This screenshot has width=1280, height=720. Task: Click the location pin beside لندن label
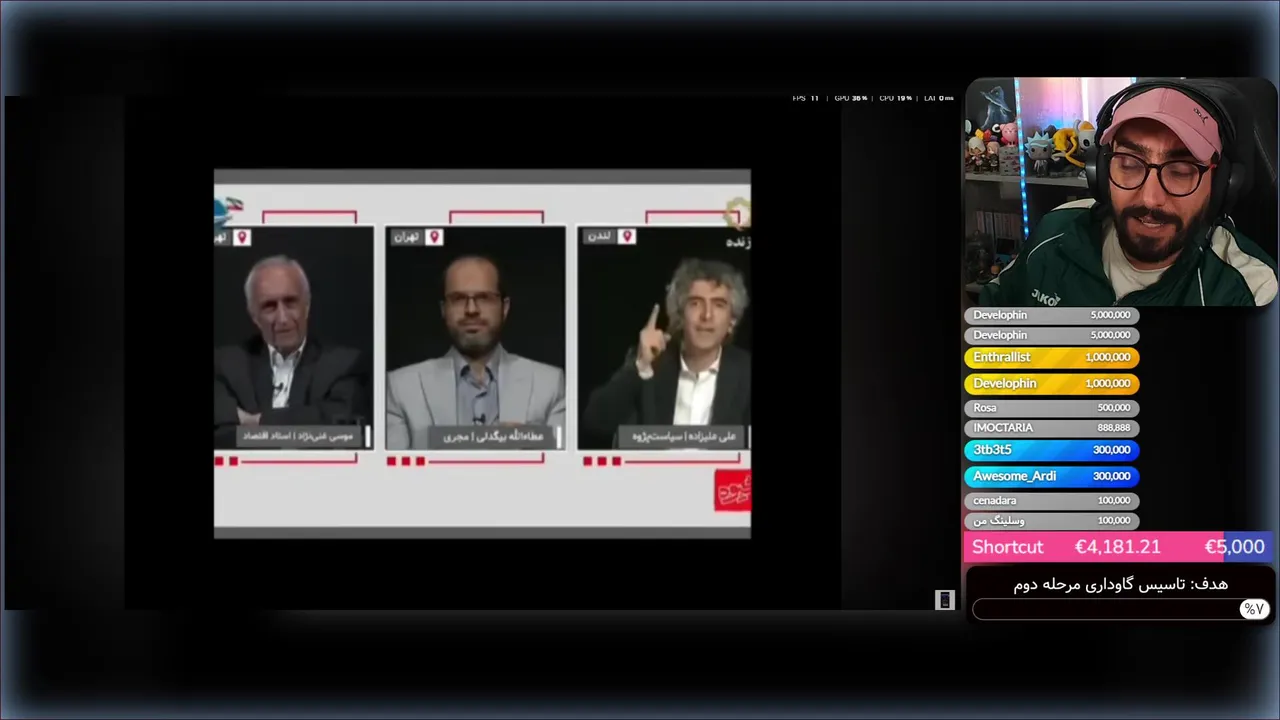[x=627, y=237]
